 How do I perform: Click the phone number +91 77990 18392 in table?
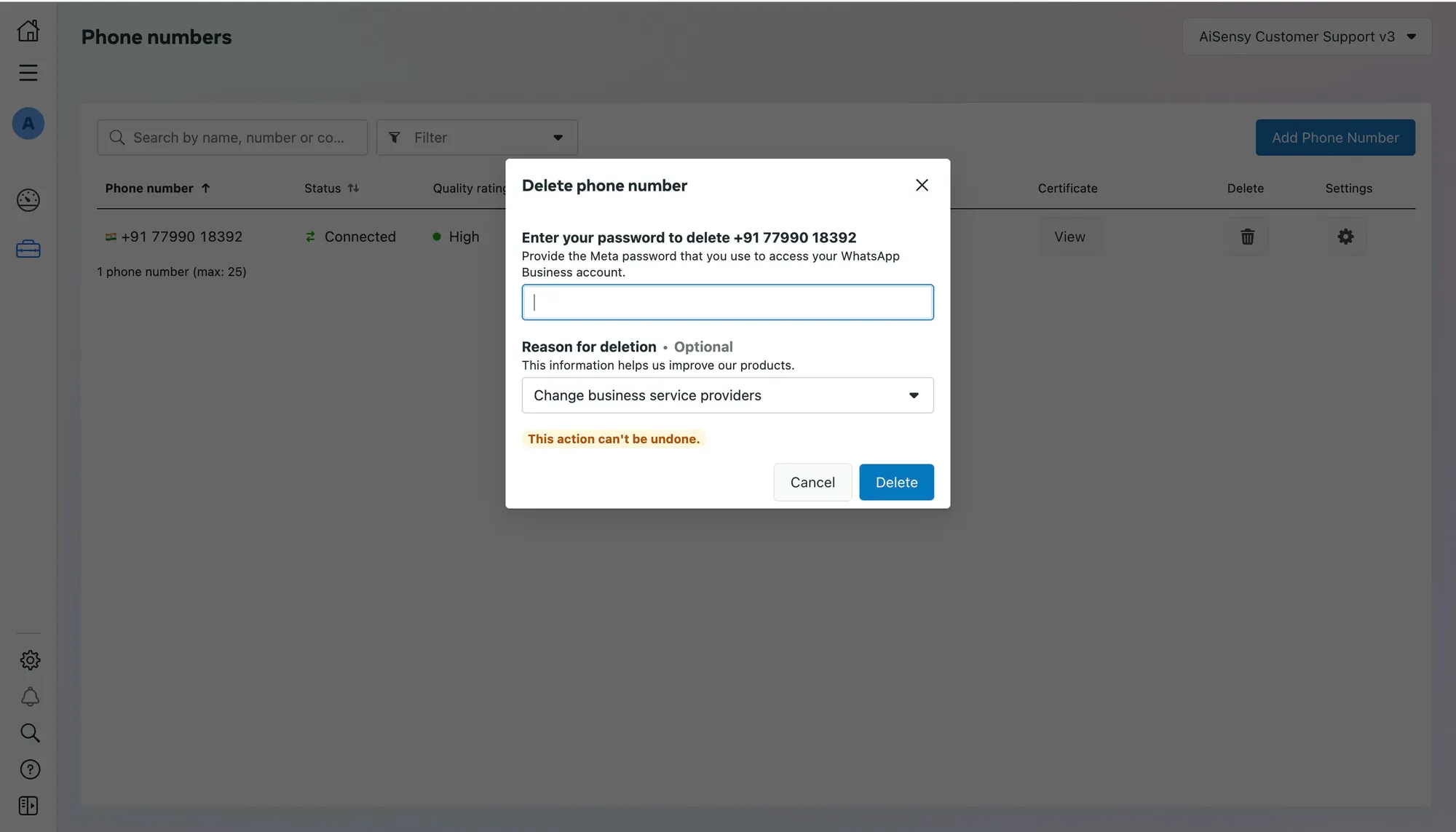pos(181,237)
